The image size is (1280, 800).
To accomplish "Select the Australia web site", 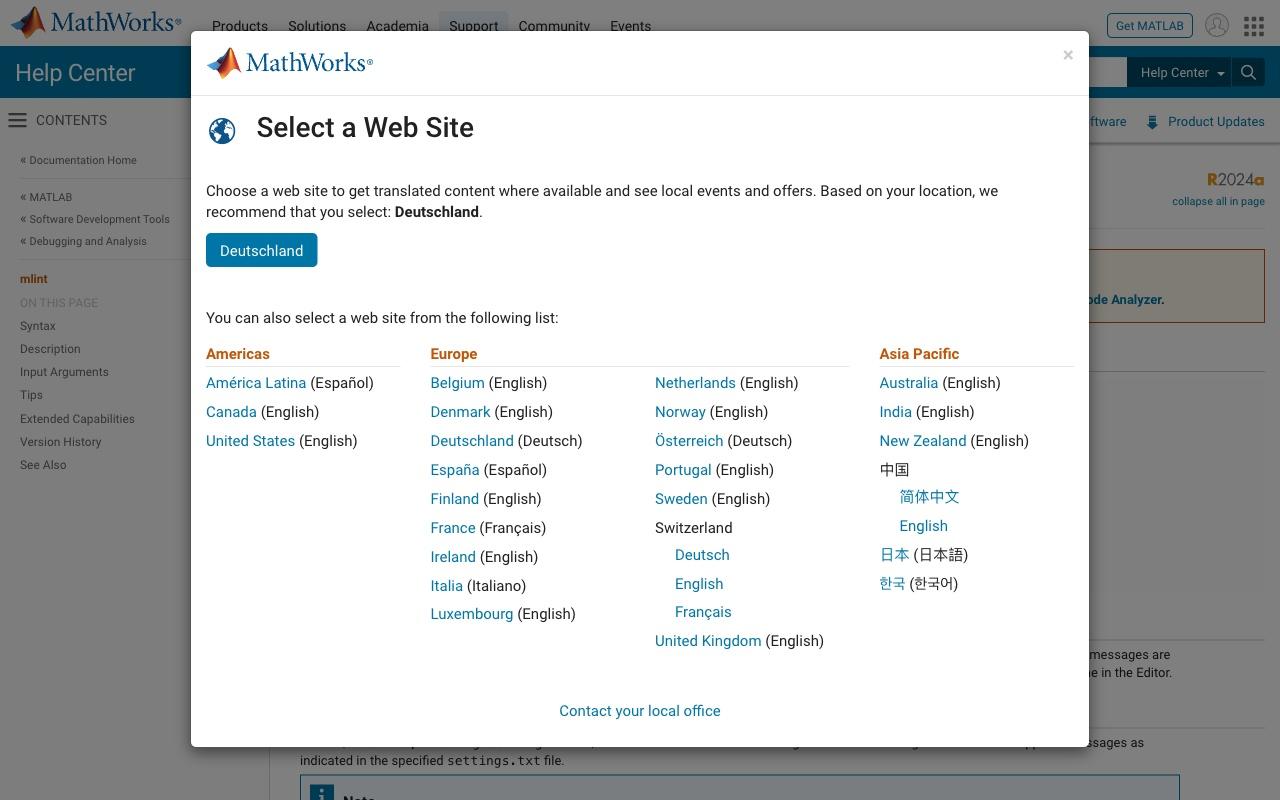I will pyautogui.click(x=908, y=383).
